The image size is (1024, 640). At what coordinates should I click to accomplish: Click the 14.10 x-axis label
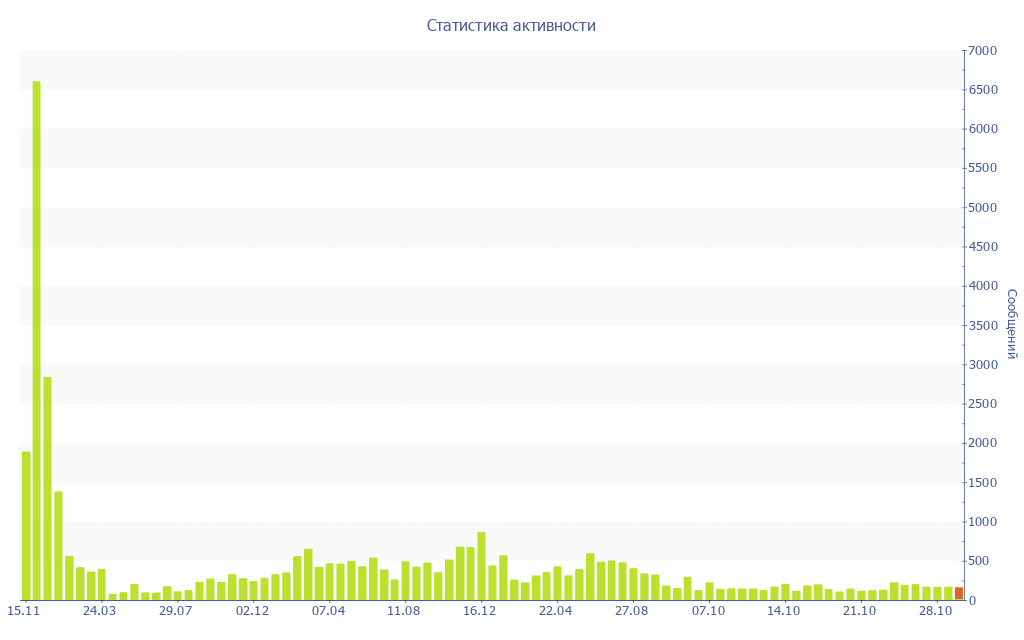tap(784, 611)
